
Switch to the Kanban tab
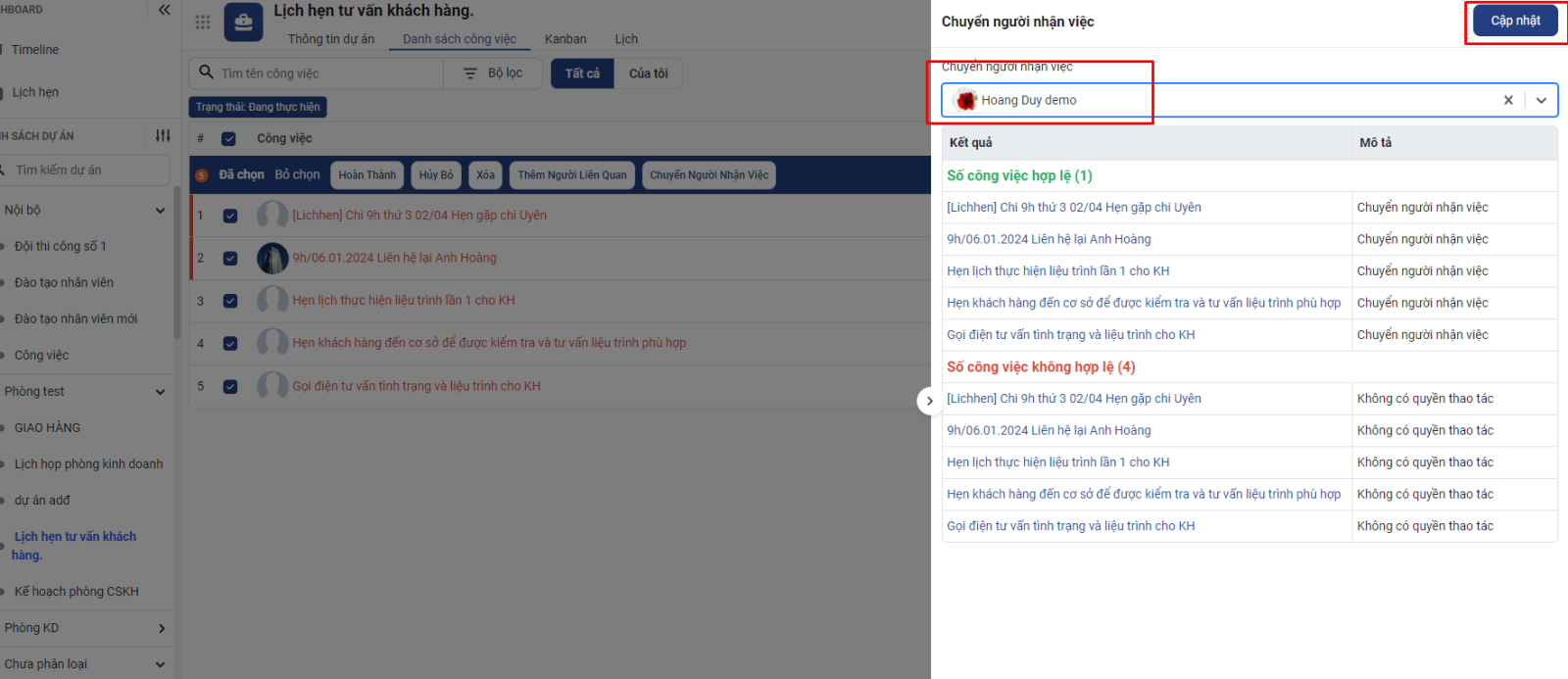coord(565,39)
